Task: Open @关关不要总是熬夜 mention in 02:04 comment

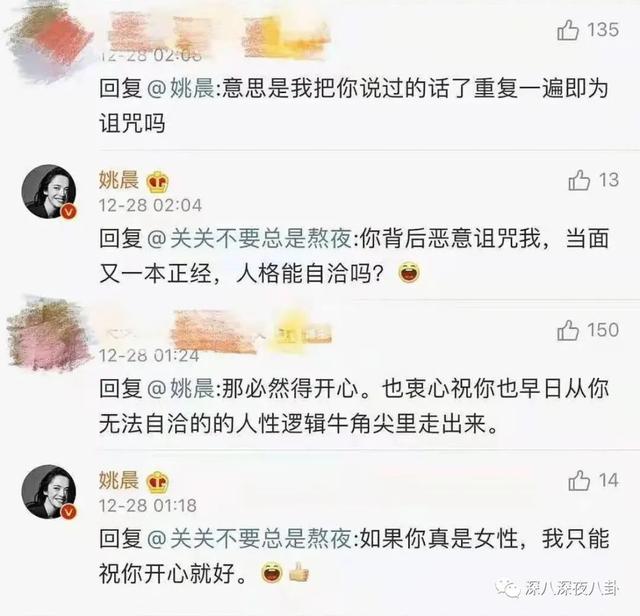Action: 249,238
